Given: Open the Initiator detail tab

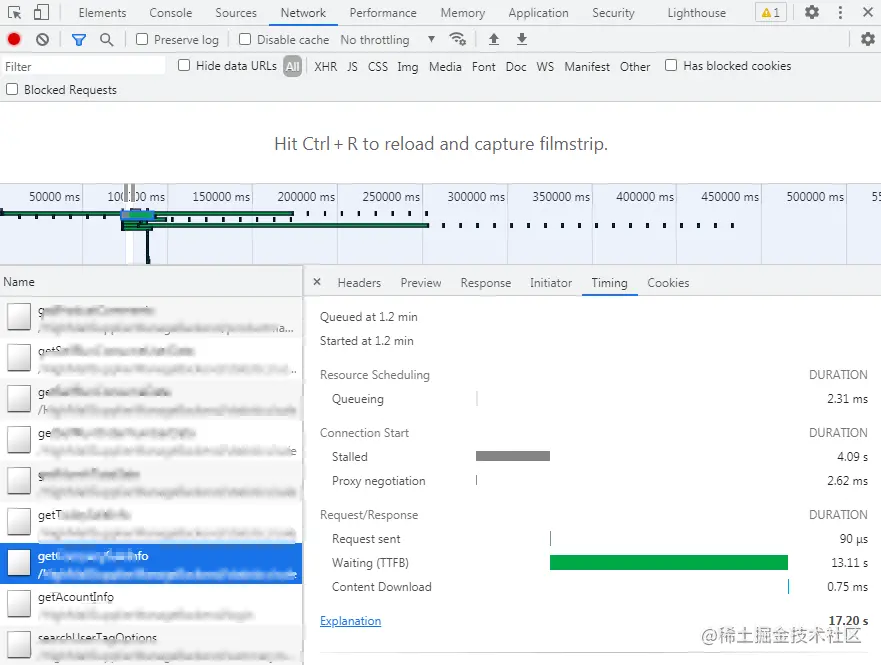Looking at the screenshot, I should [x=551, y=283].
